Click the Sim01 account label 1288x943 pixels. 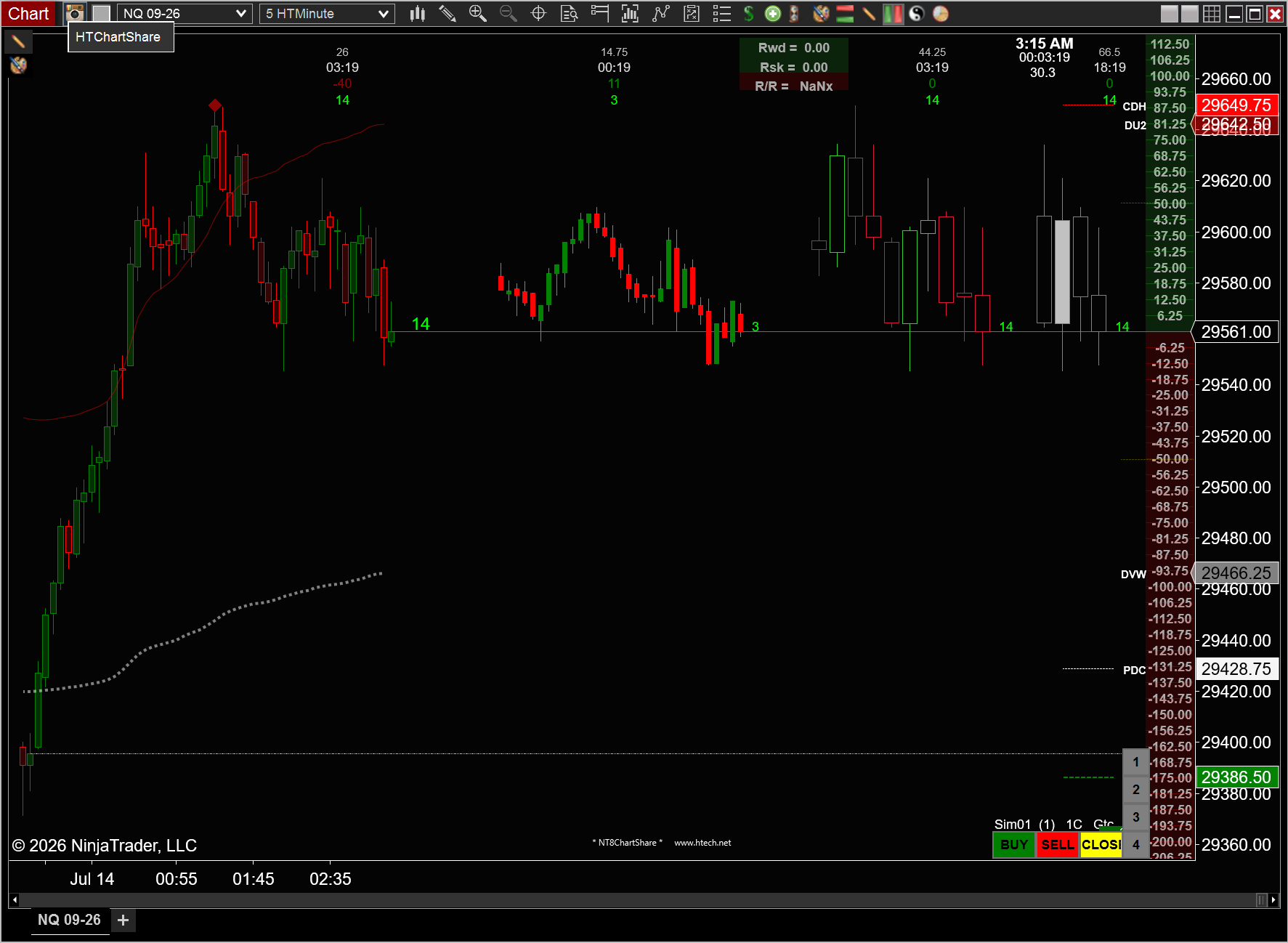(1013, 824)
